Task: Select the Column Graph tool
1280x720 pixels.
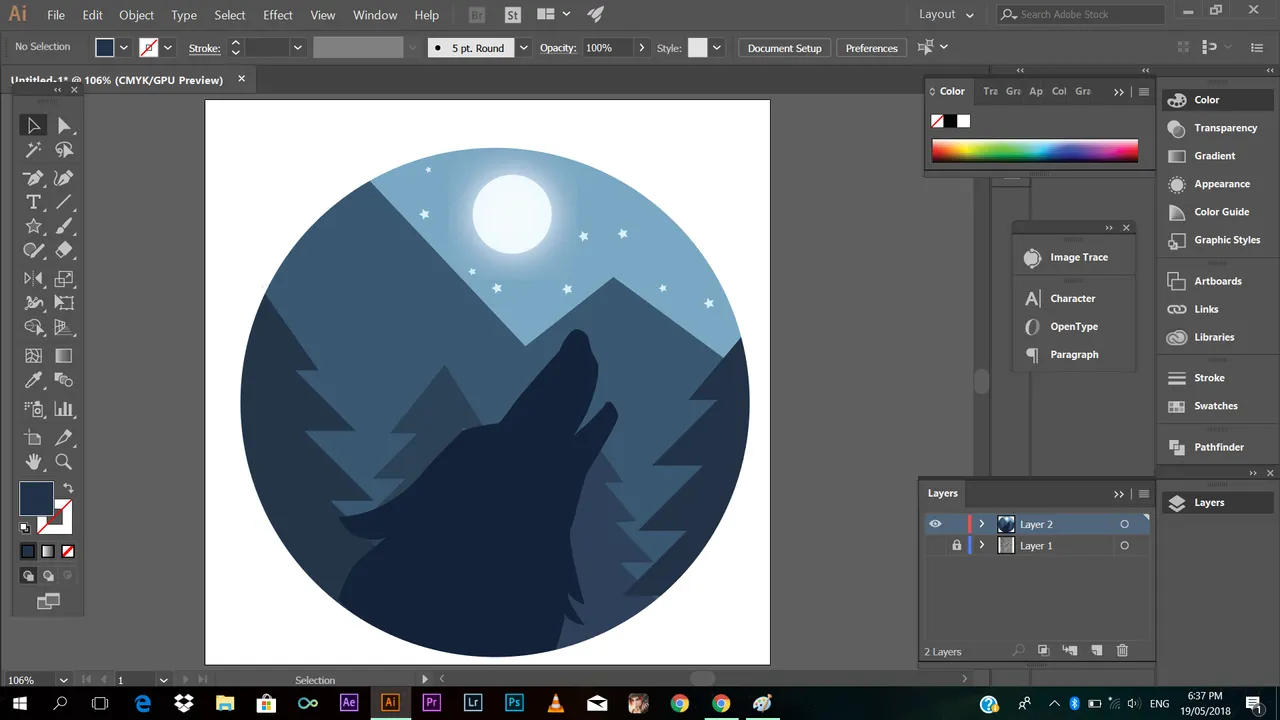Action: click(64, 409)
